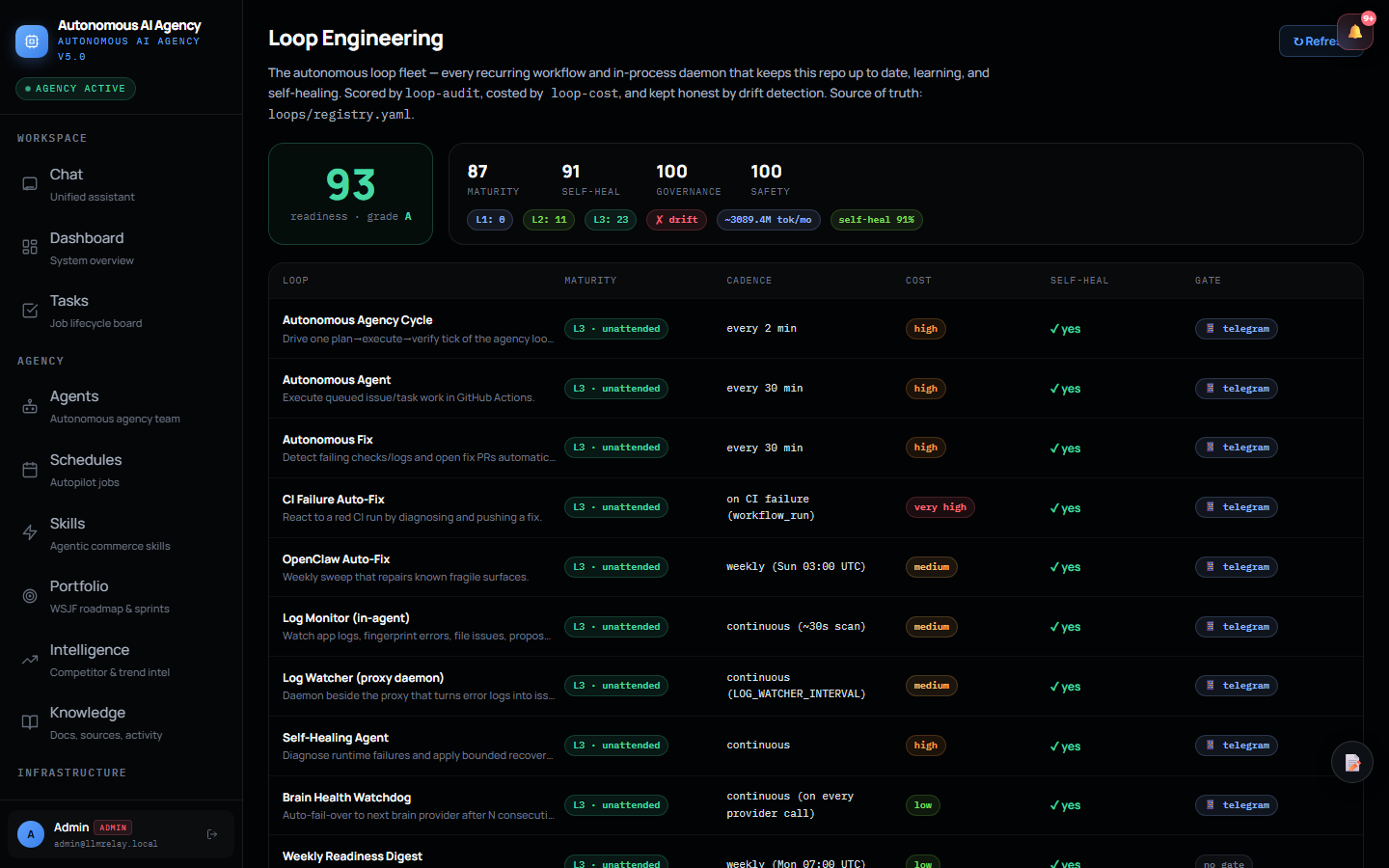
Task: Click the GATE column header
Action: point(1208,281)
